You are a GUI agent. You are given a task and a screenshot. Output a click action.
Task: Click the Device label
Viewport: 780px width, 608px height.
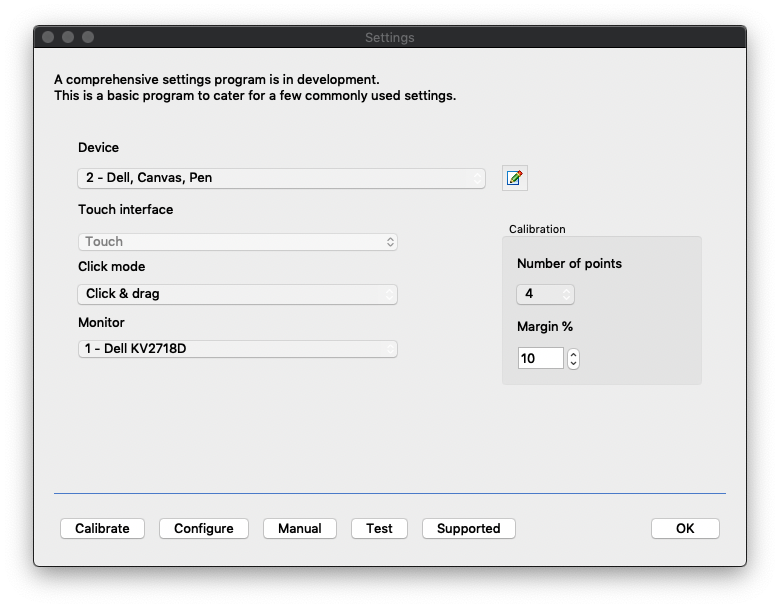[x=98, y=148]
